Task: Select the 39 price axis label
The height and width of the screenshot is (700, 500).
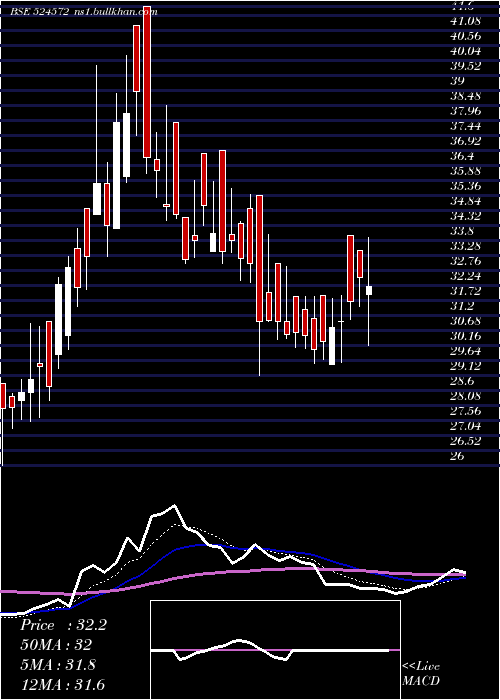Action: [x=458, y=81]
